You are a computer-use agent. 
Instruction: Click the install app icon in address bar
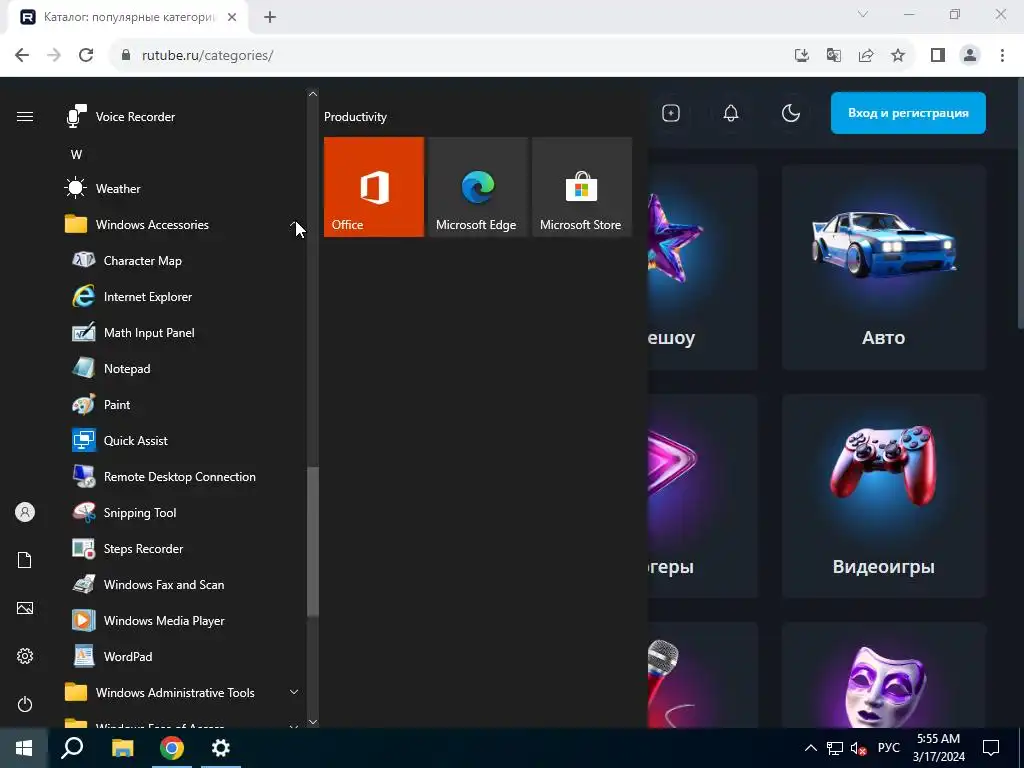pos(801,56)
